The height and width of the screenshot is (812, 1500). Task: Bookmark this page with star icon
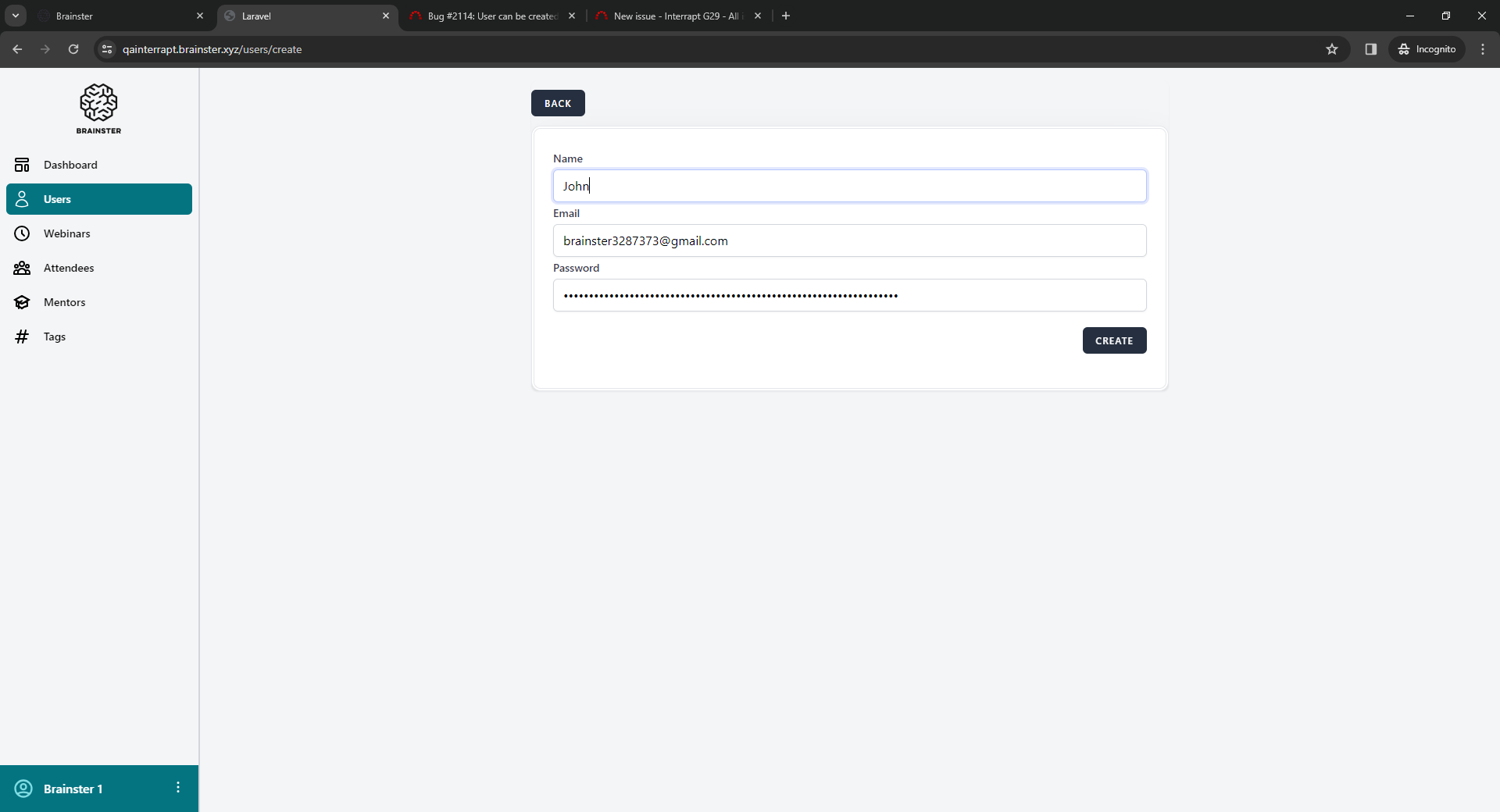coord(1332,49)
